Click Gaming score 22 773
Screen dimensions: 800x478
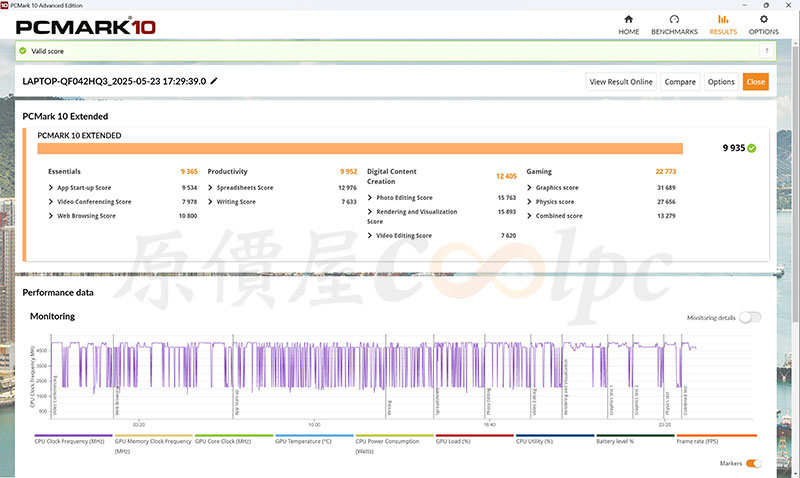pyautogui.click(x=666, y=171)
